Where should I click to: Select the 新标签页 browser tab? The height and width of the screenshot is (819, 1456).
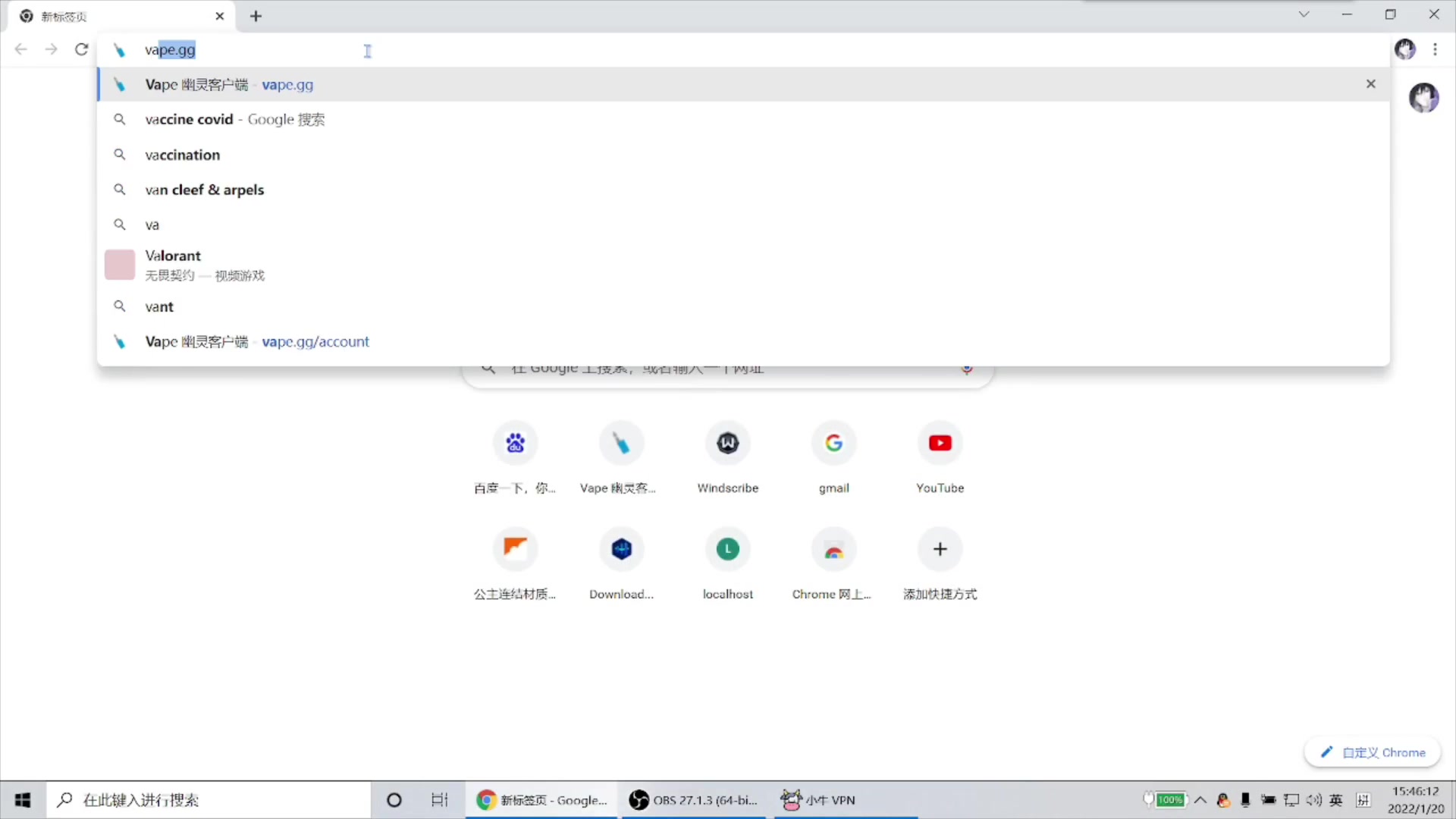coord(121,16)
